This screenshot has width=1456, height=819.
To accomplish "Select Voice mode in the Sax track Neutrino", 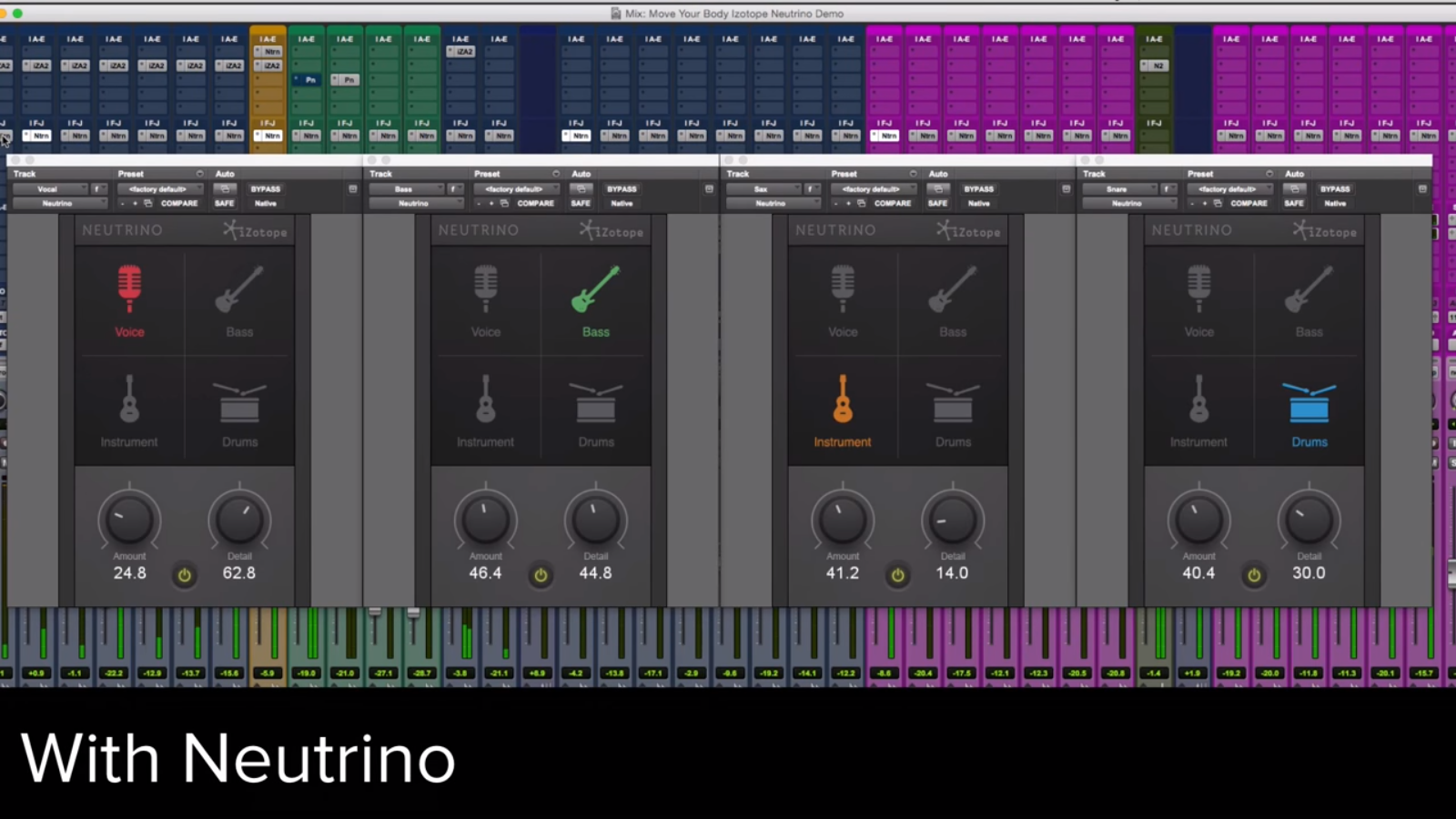I will click(843, 301).
